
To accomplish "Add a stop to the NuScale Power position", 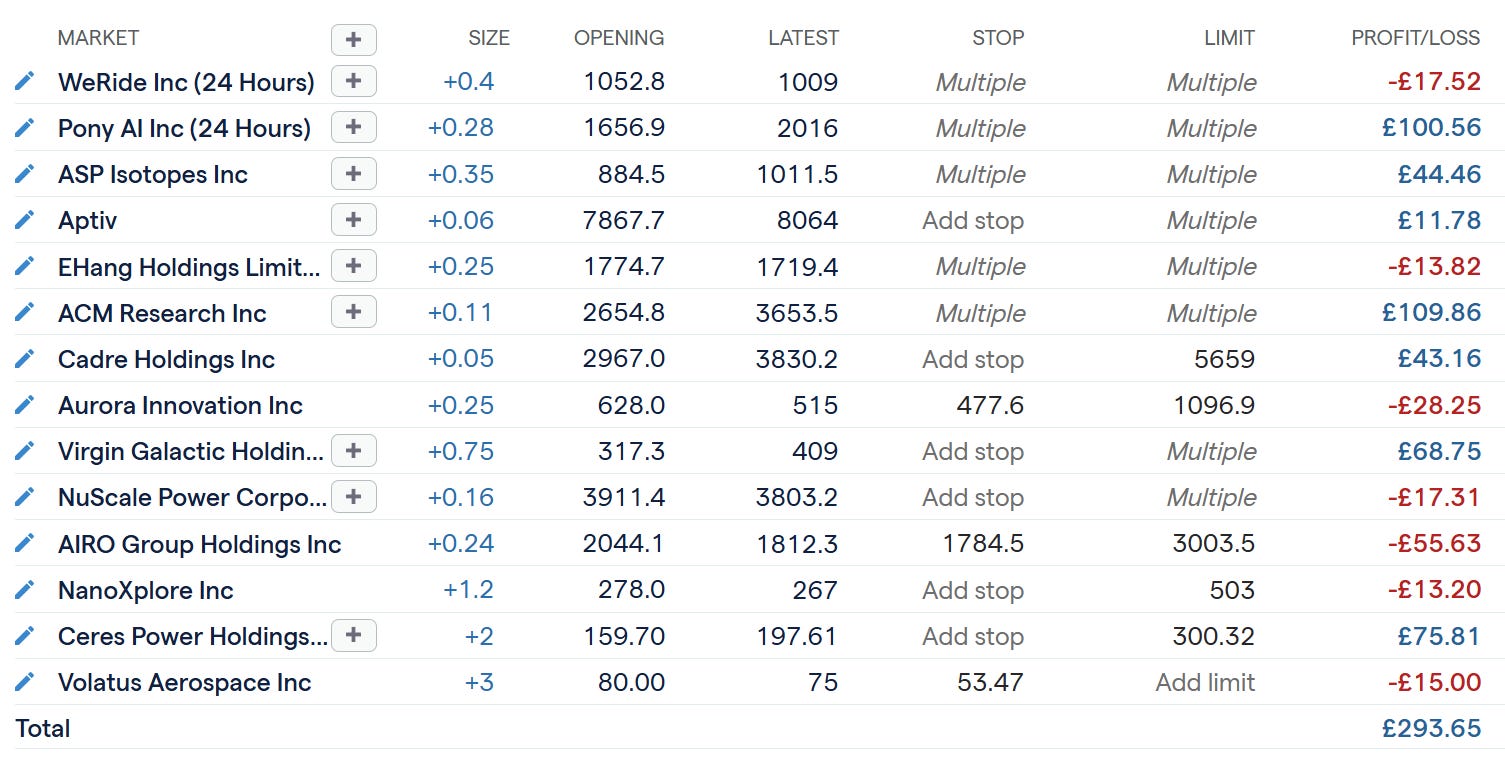I will 972,497.
